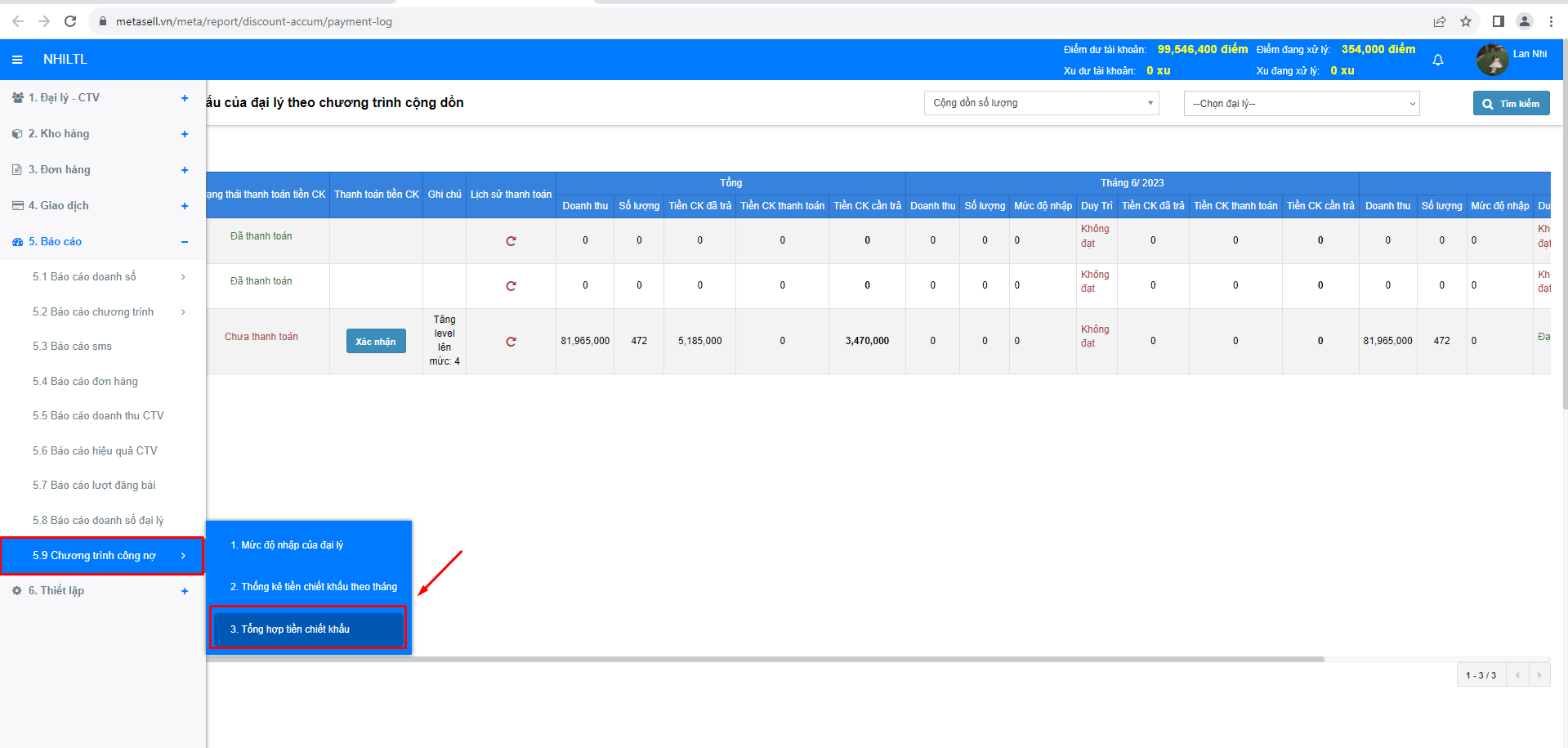Open 5.4 Báo cáo đơn hàng
This screenshot has width=1568, height=748.
tap(85, 382)
